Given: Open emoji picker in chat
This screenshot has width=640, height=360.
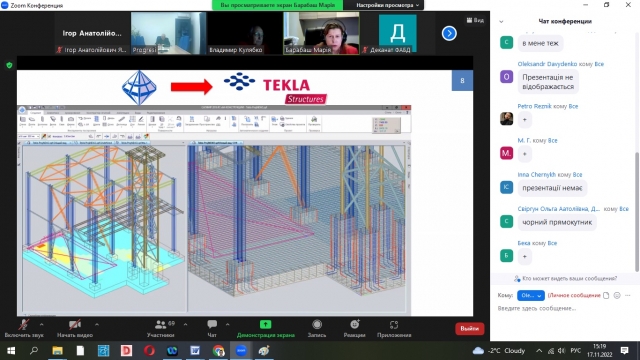Looking at the screenshot, I should tap(617, 295).
